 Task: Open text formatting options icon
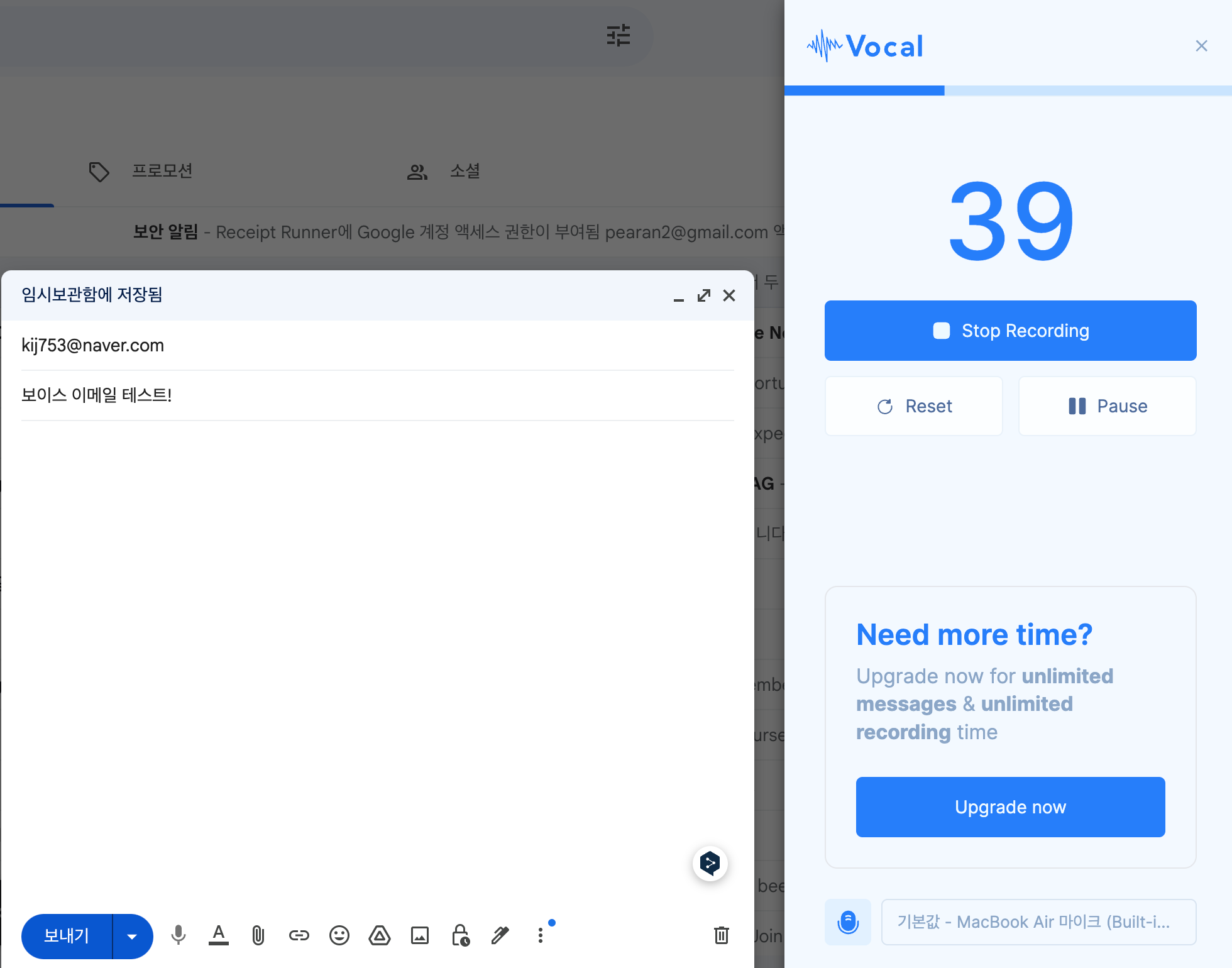point(218,935)
